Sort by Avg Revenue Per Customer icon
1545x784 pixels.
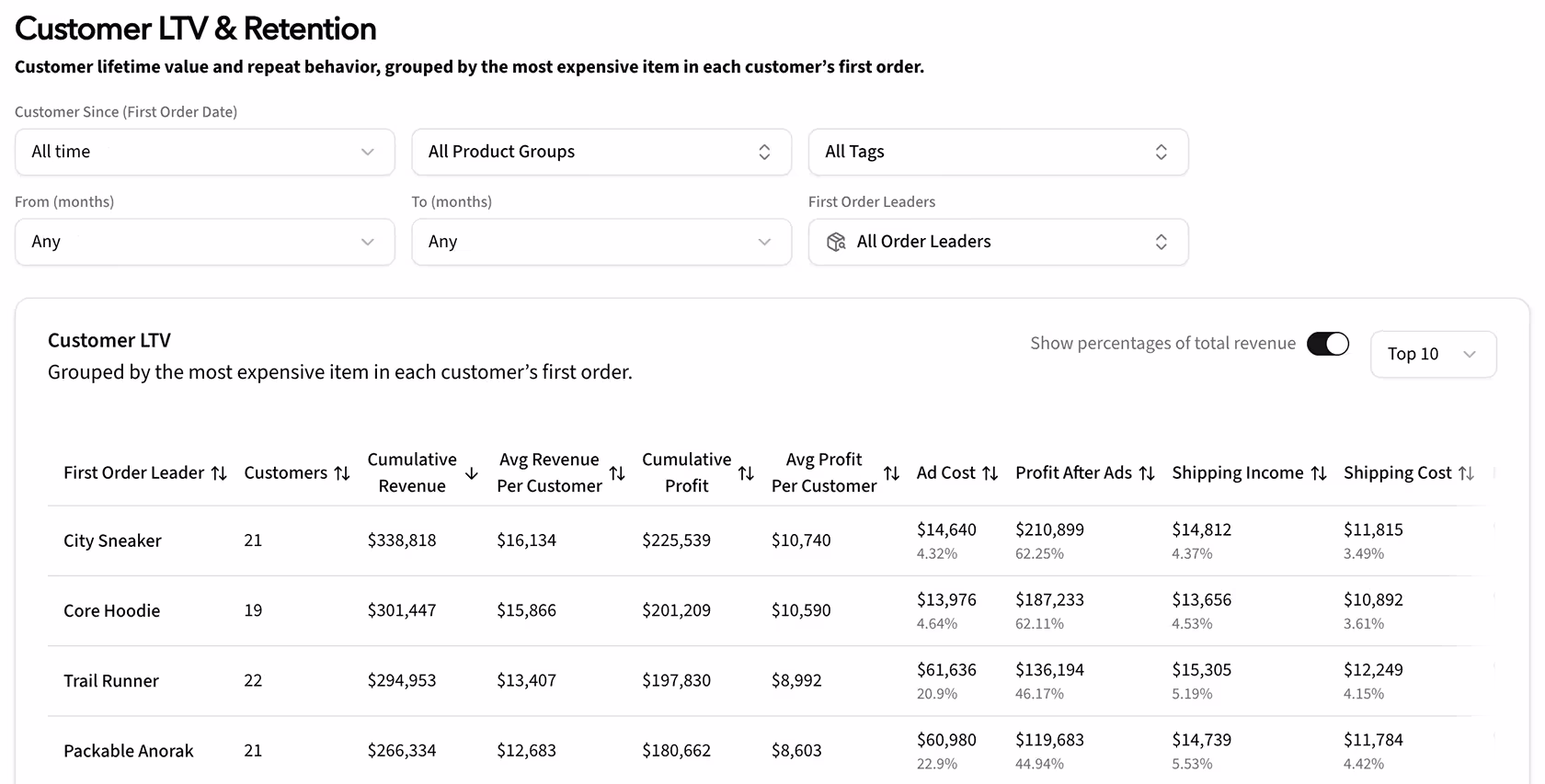click(x=617, y=473)
